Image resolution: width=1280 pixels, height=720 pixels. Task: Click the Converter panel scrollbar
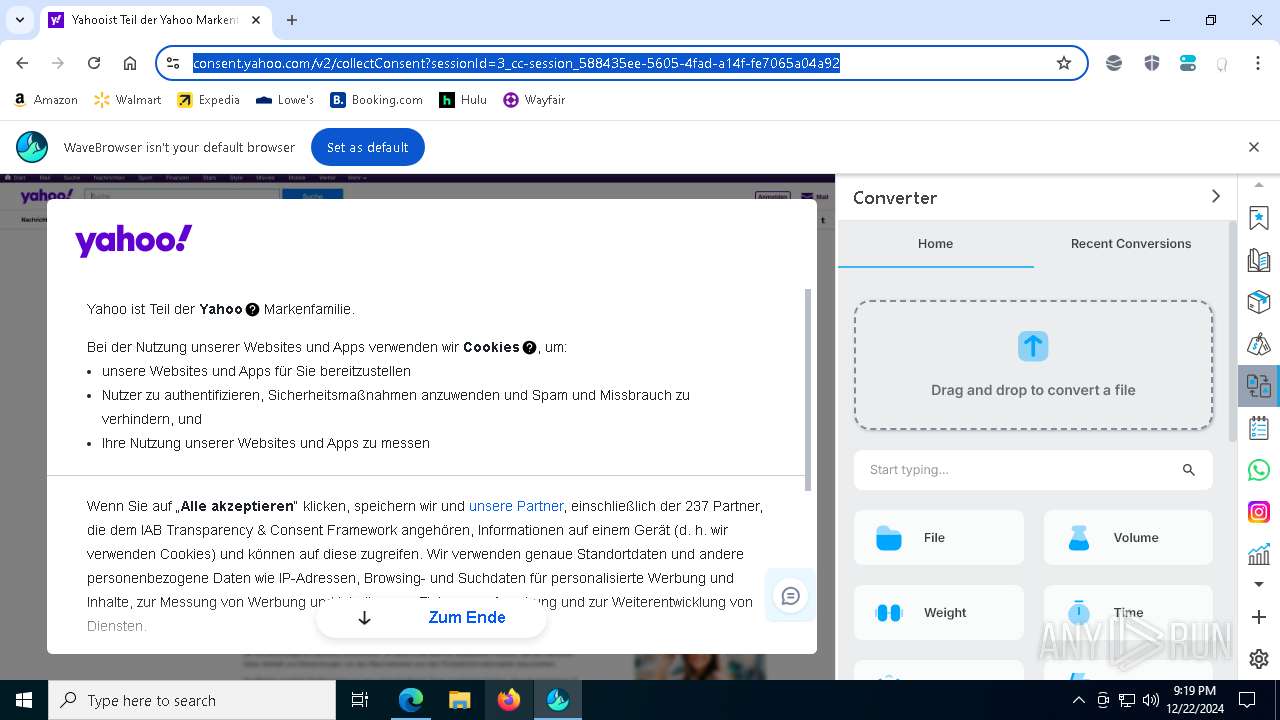(x=1232, y=330)
